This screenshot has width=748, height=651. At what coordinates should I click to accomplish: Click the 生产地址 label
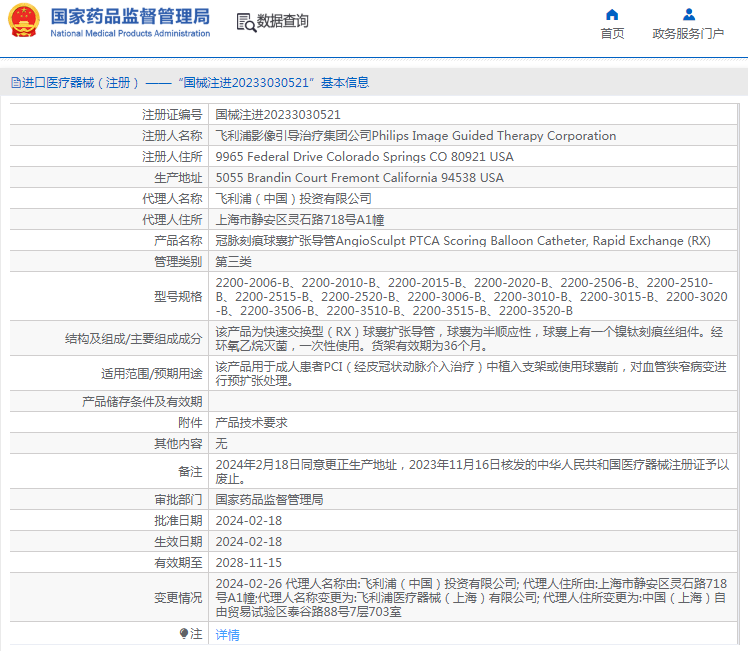click(x=178, y=177)
